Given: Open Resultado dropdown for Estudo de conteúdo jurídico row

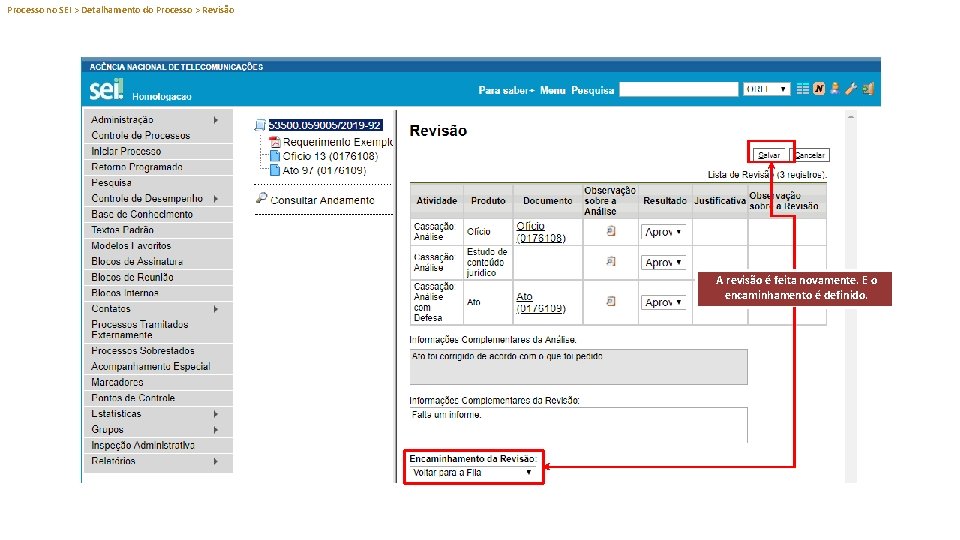Looking at the screenshot, I should coord(663,263).
